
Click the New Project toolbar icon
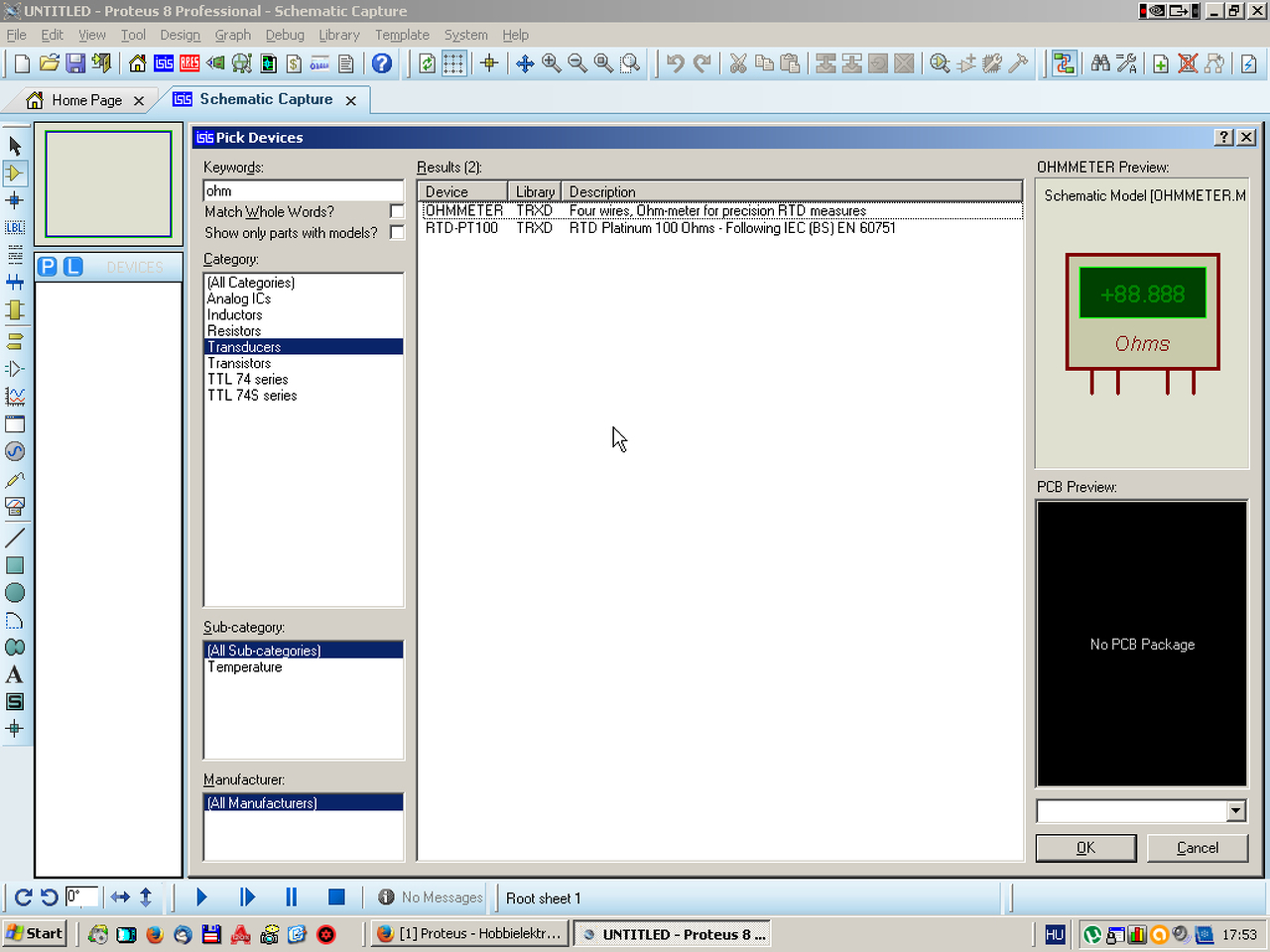[x=22, y=63]
